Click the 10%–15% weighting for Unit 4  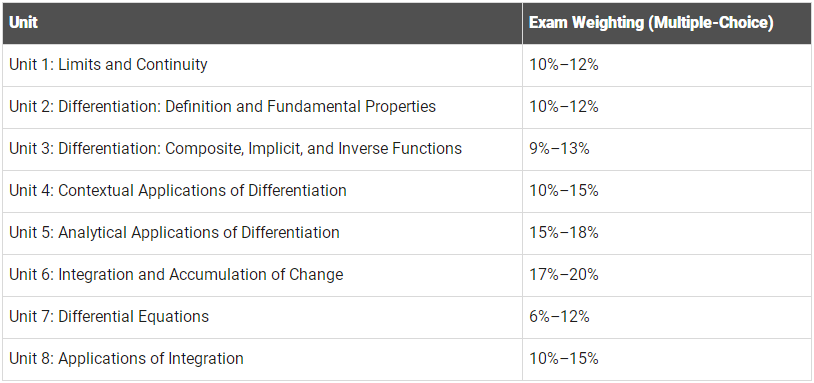[564, 190]
